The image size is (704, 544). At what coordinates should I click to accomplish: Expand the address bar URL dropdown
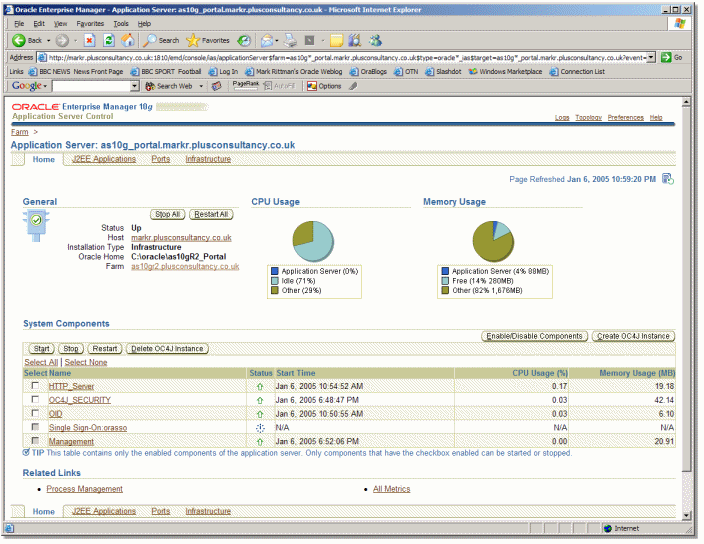click(651, 57)
